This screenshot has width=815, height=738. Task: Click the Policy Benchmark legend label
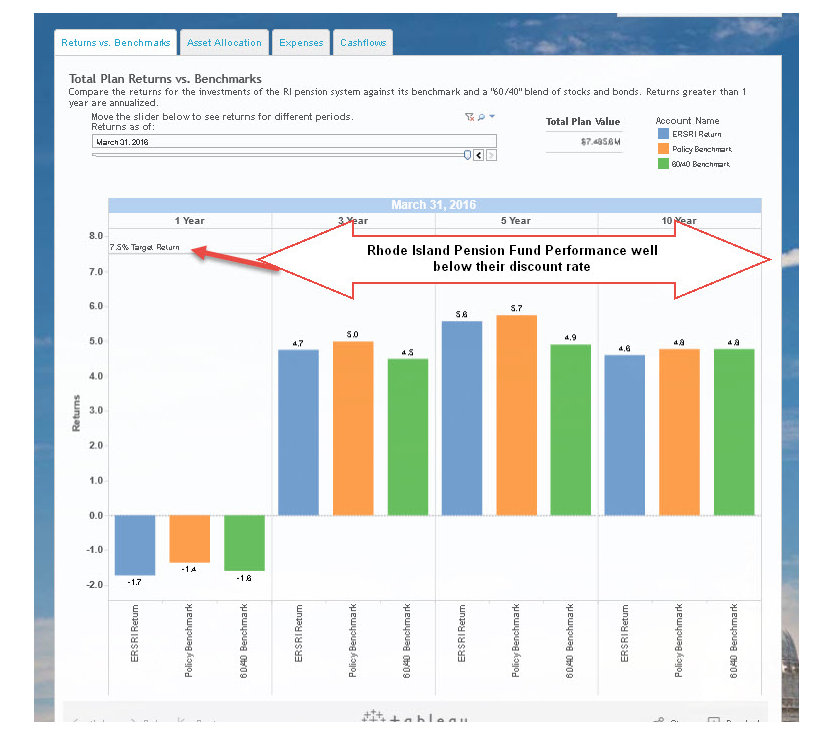coord(702,149)
